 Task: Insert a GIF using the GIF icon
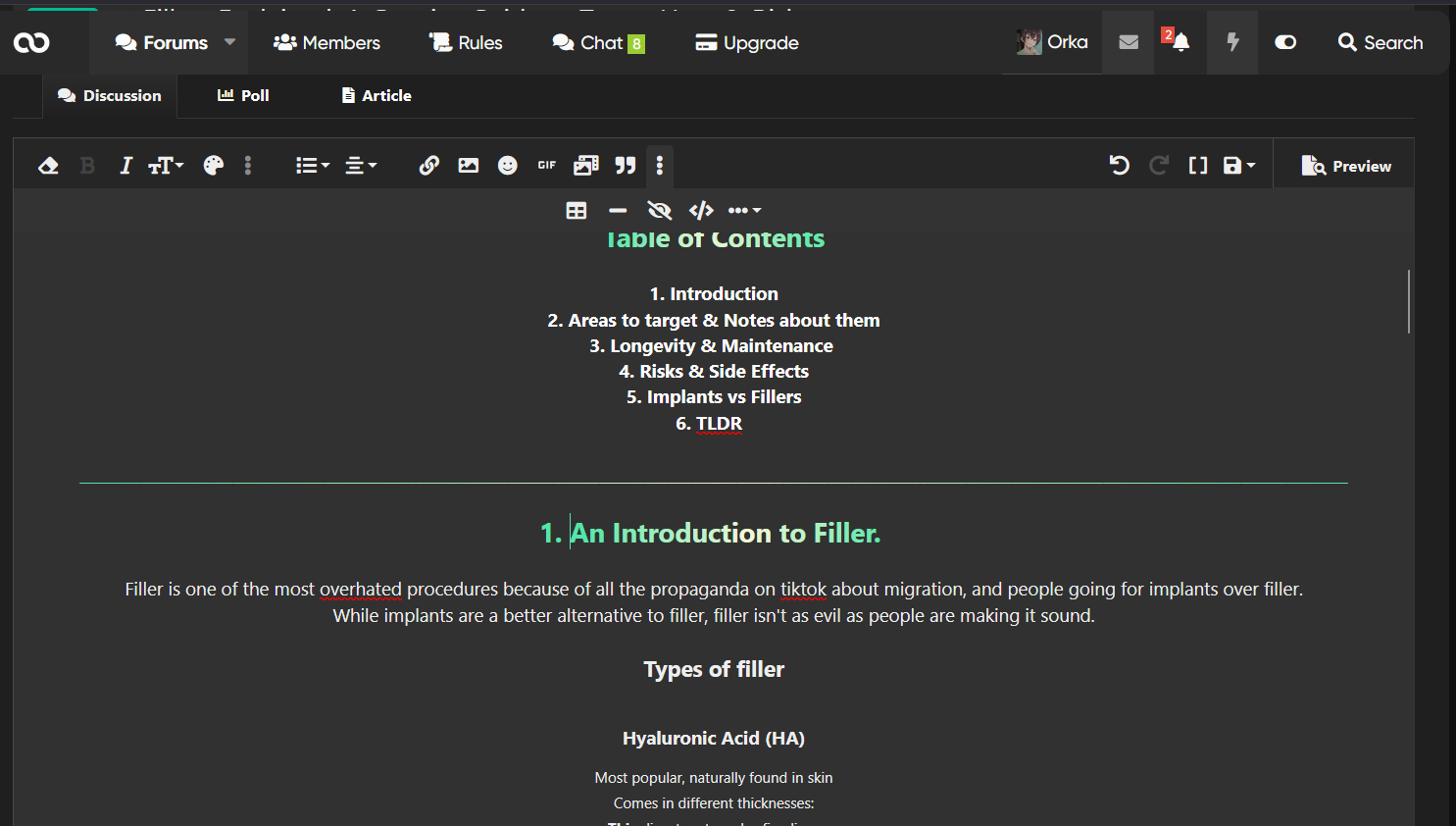click(x=546, y=166)
